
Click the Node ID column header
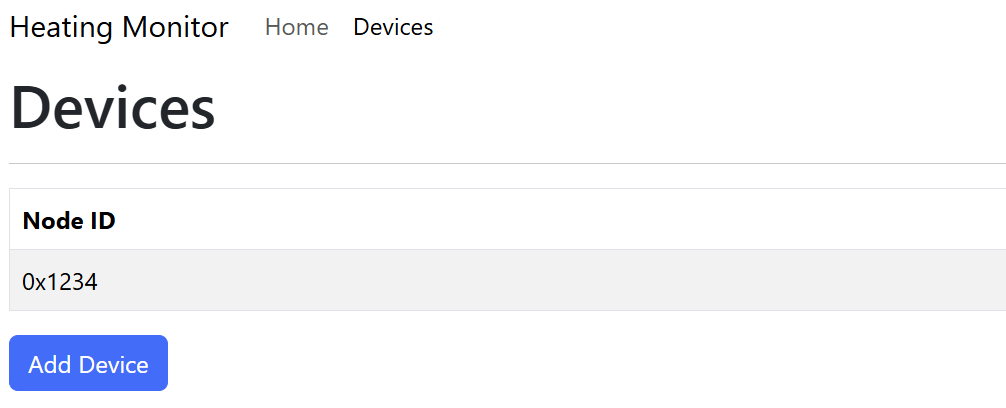click(x=69, y=220)
